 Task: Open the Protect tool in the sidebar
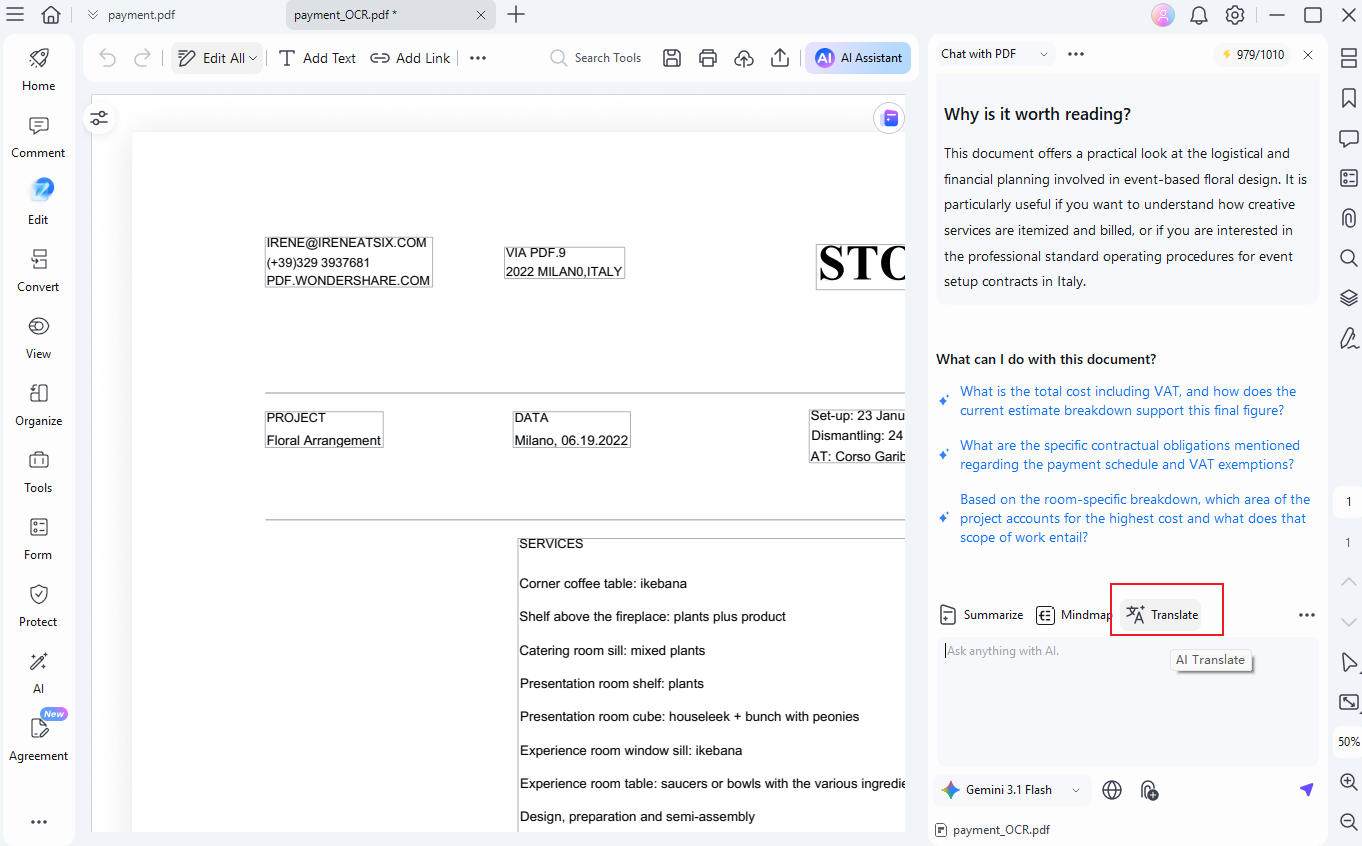point(38,606)
